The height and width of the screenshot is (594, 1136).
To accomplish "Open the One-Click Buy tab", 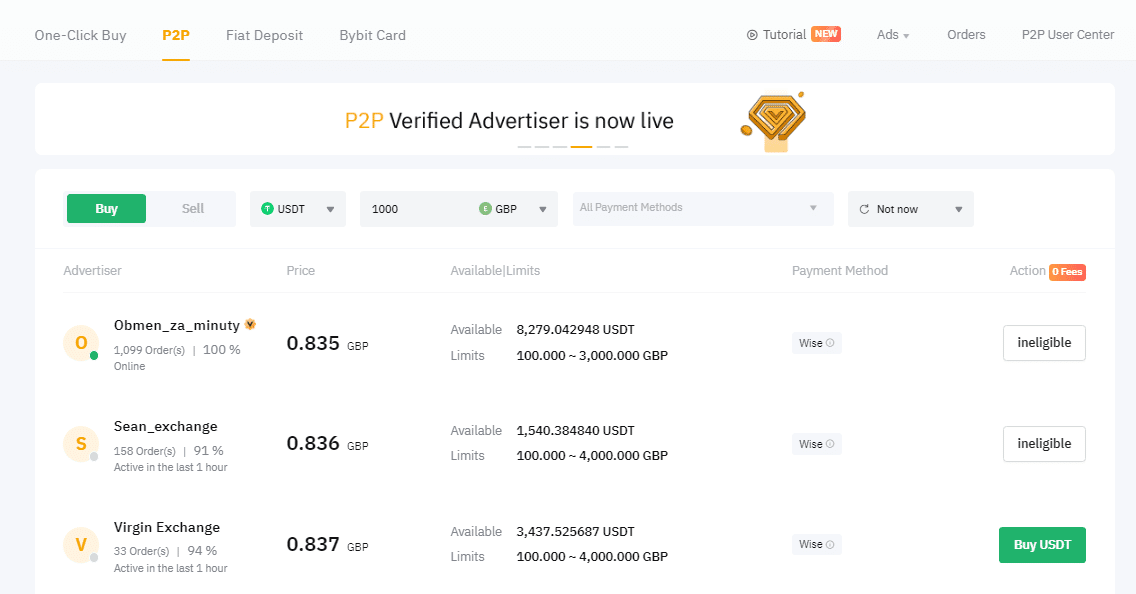I will 80,35.
